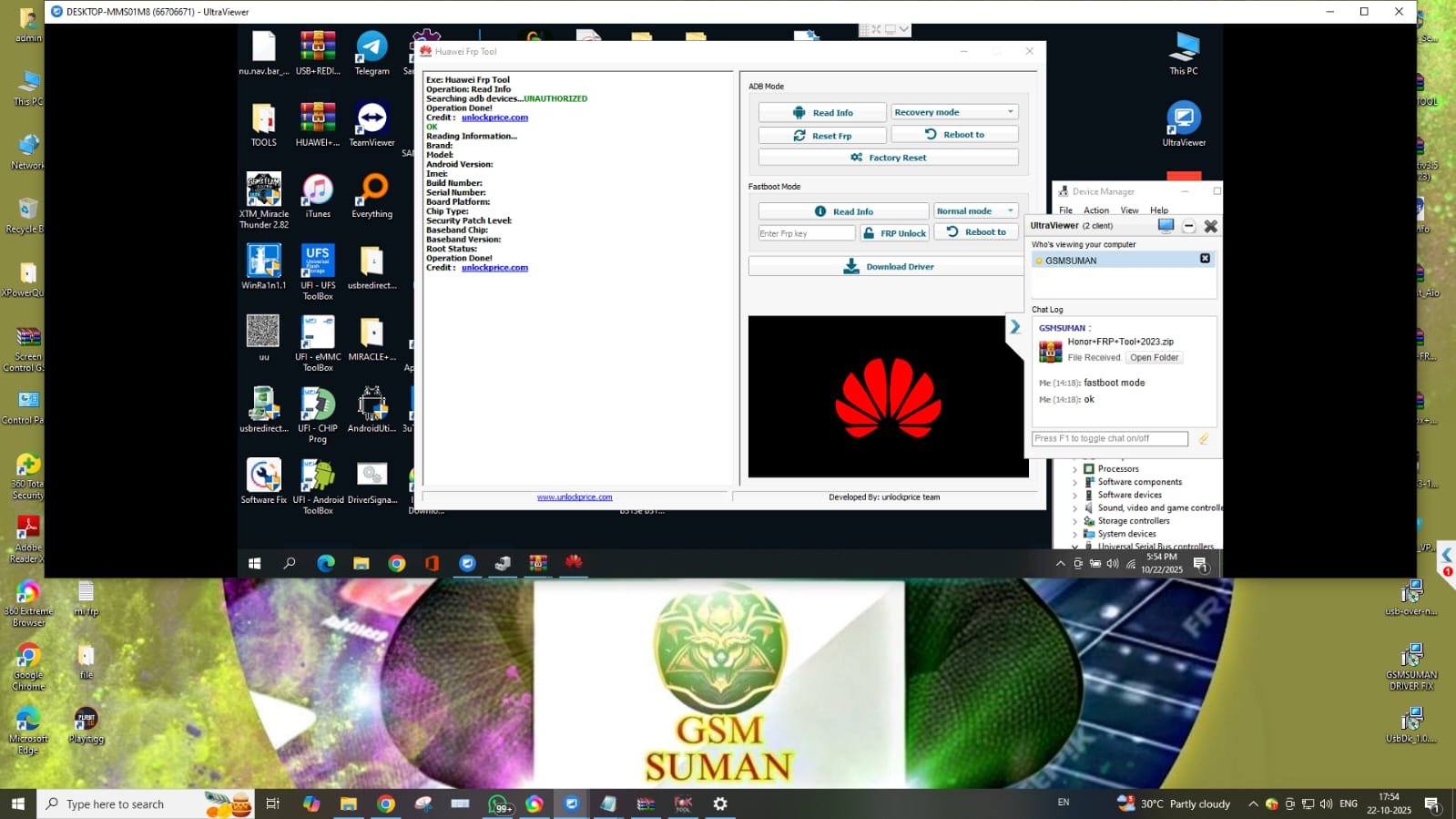Open the Recovery mode dropdown
Viewport: 1456px width, 819px height.
click(x=953, y=112)
